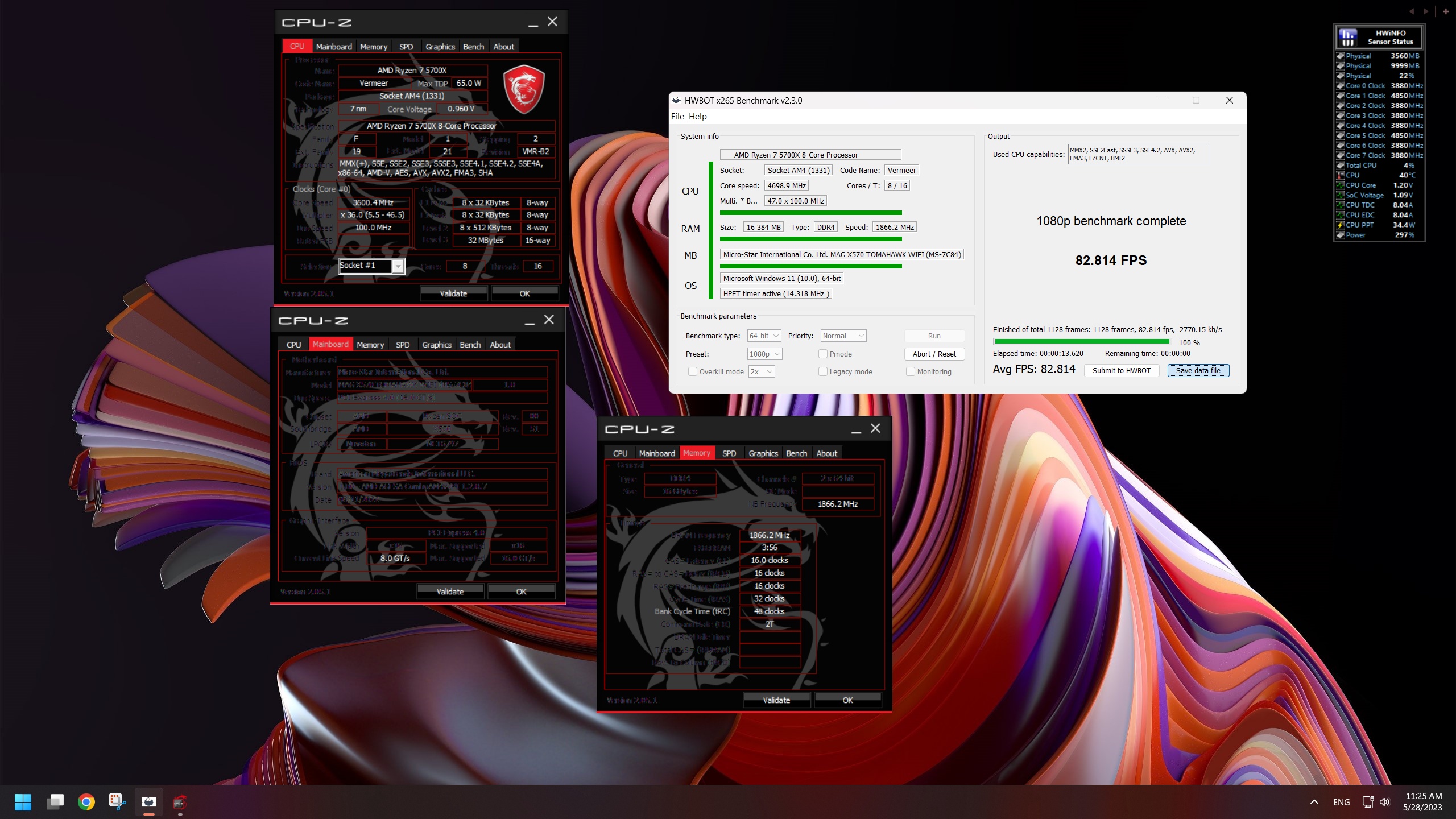Open the clock and date in the taskbar
Viewport: 1456px width, 819px height.
[x=1422, y=802]
